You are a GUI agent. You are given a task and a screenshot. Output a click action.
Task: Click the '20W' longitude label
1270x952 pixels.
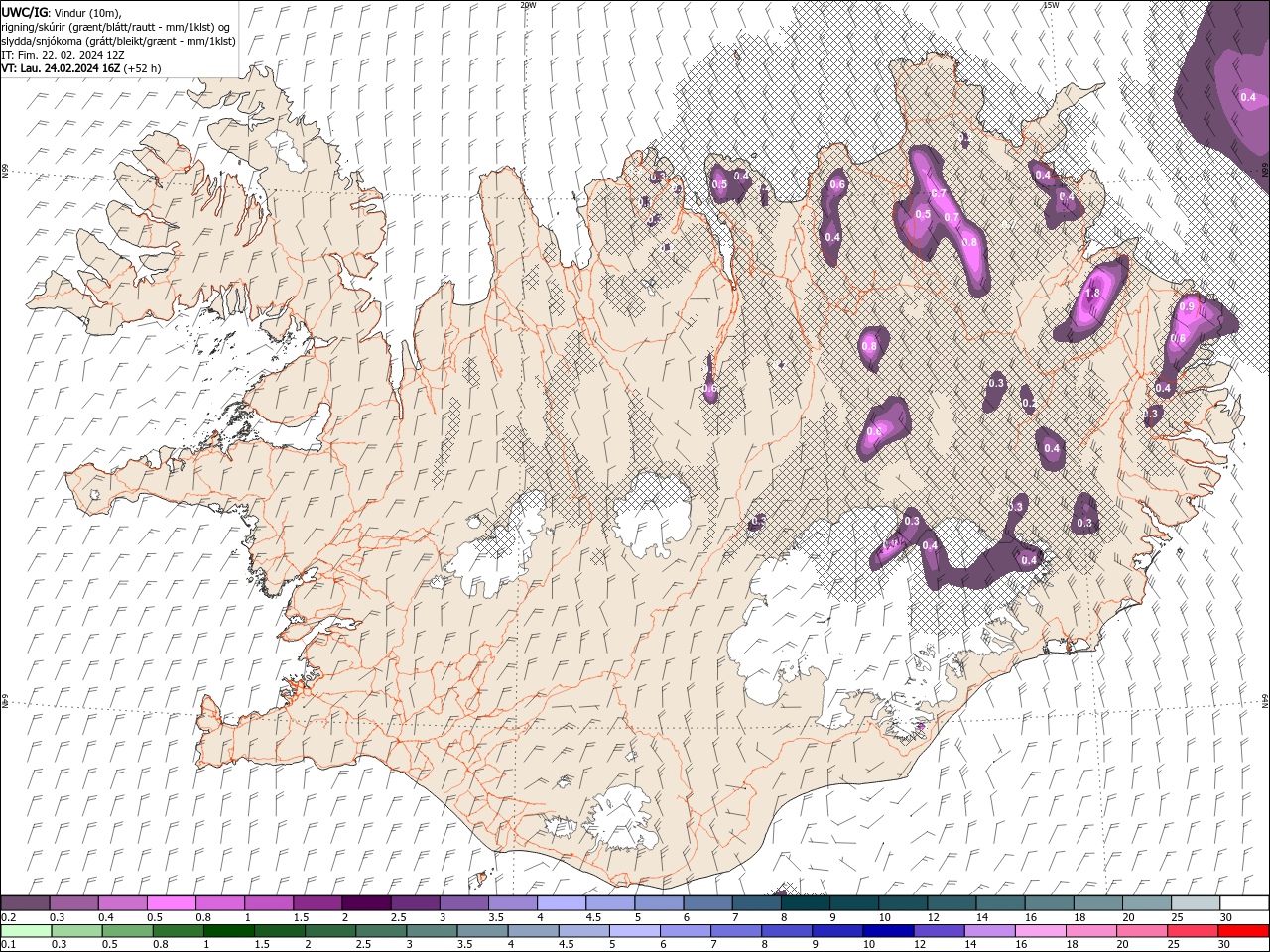[528, 5]
